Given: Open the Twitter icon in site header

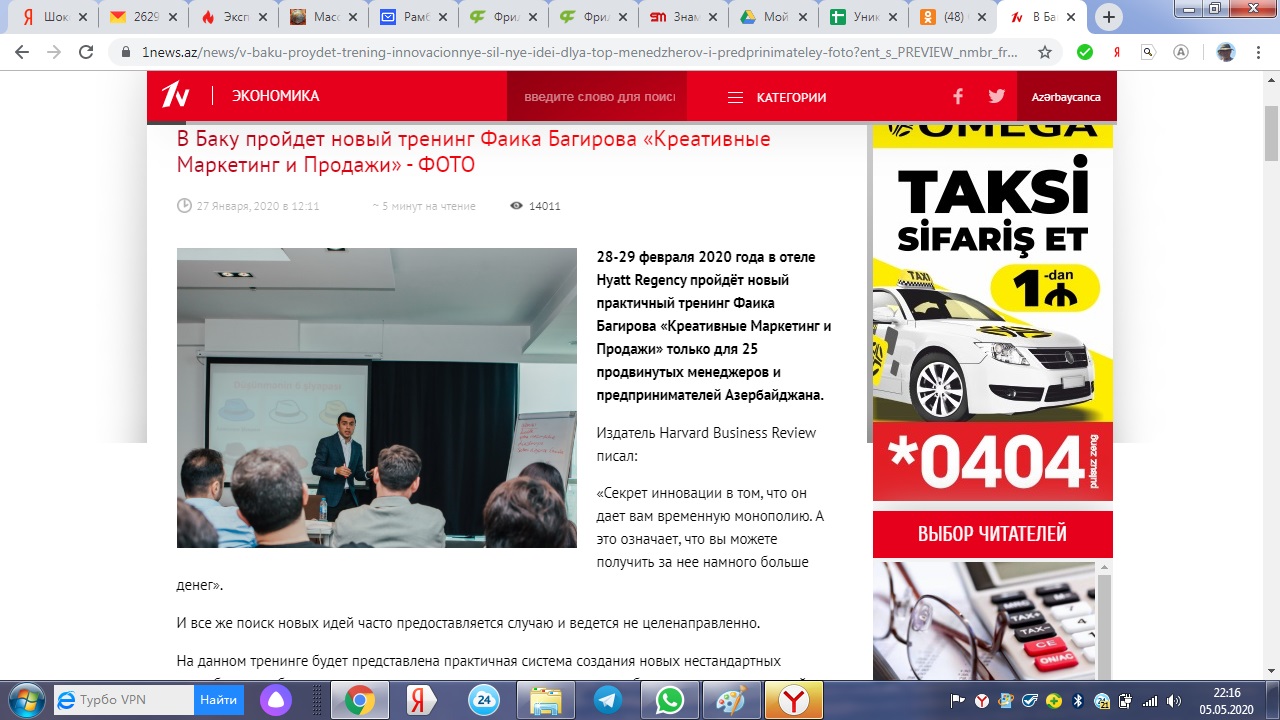Looking at the screenshot, I should [996, 96].
